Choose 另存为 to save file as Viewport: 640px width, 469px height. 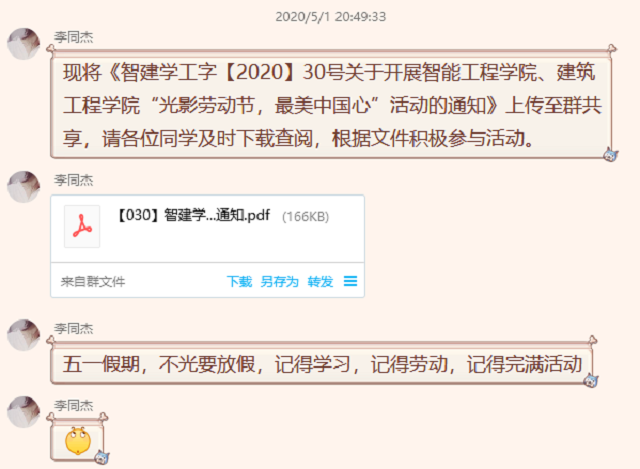pos(279,281)
